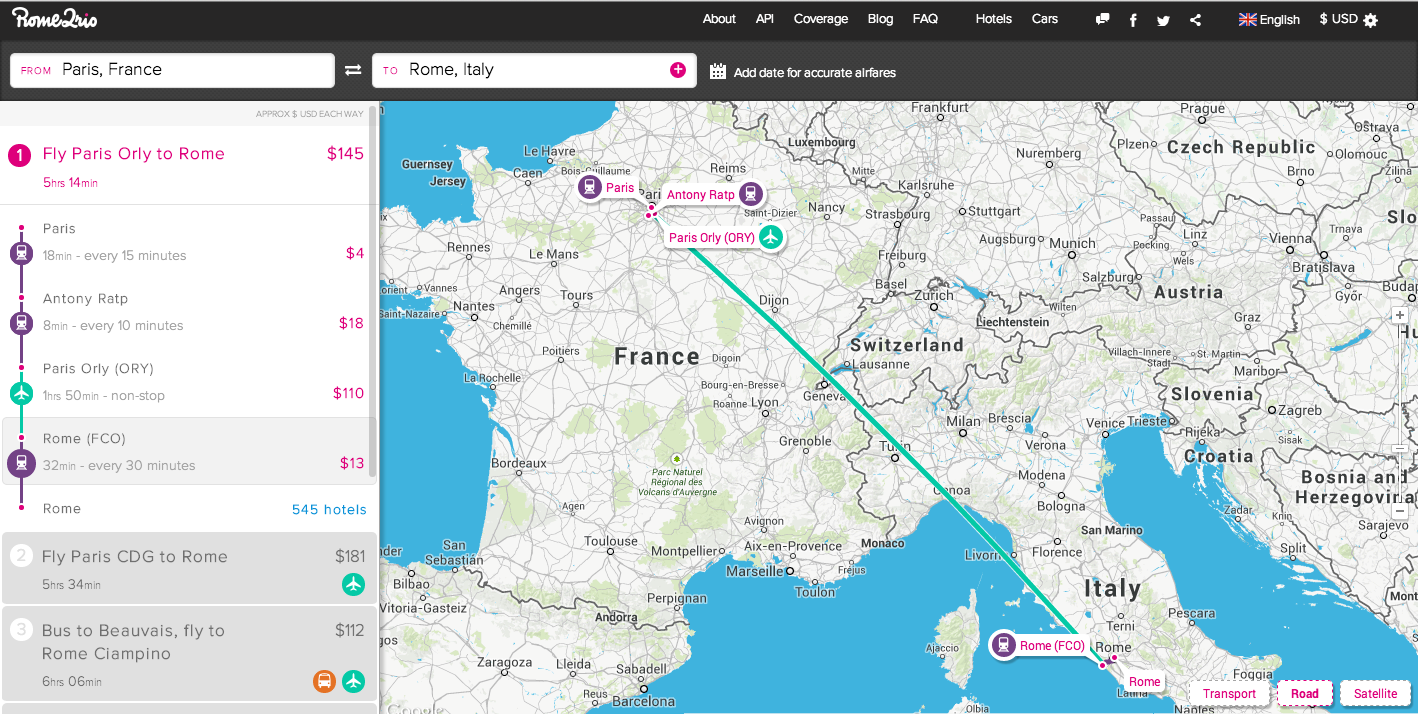
Task: Click the share icon in the header
Action: 1195,20
